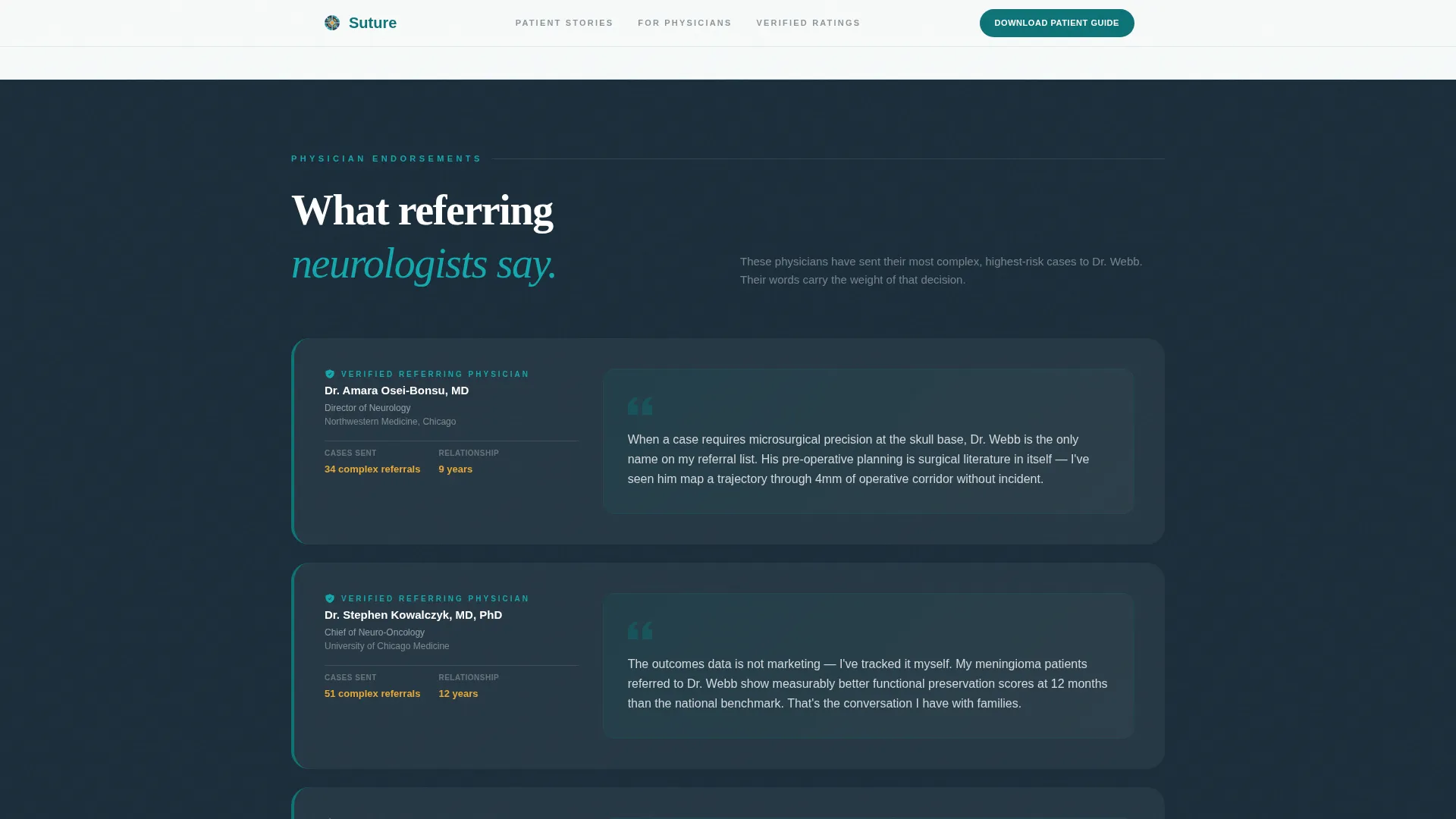
Task: Click the '12 years' relationship value
Action: point(458,694)
